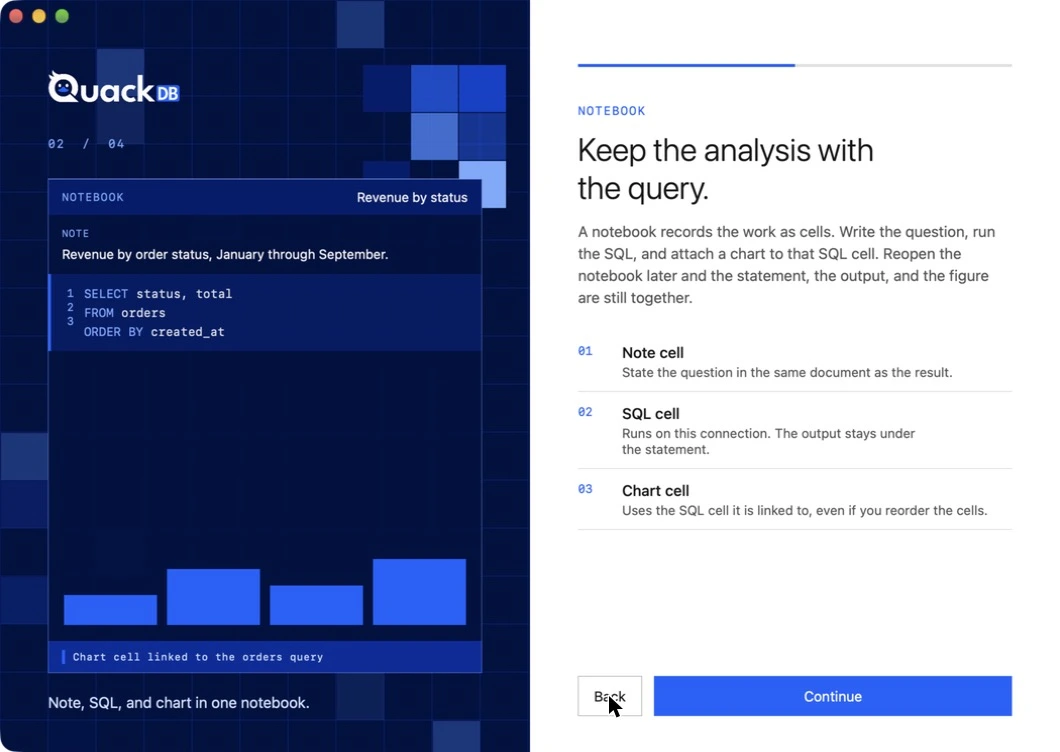
Task: Click the note text 'Revenue by order status'
Action: click(x=224, y=254)
